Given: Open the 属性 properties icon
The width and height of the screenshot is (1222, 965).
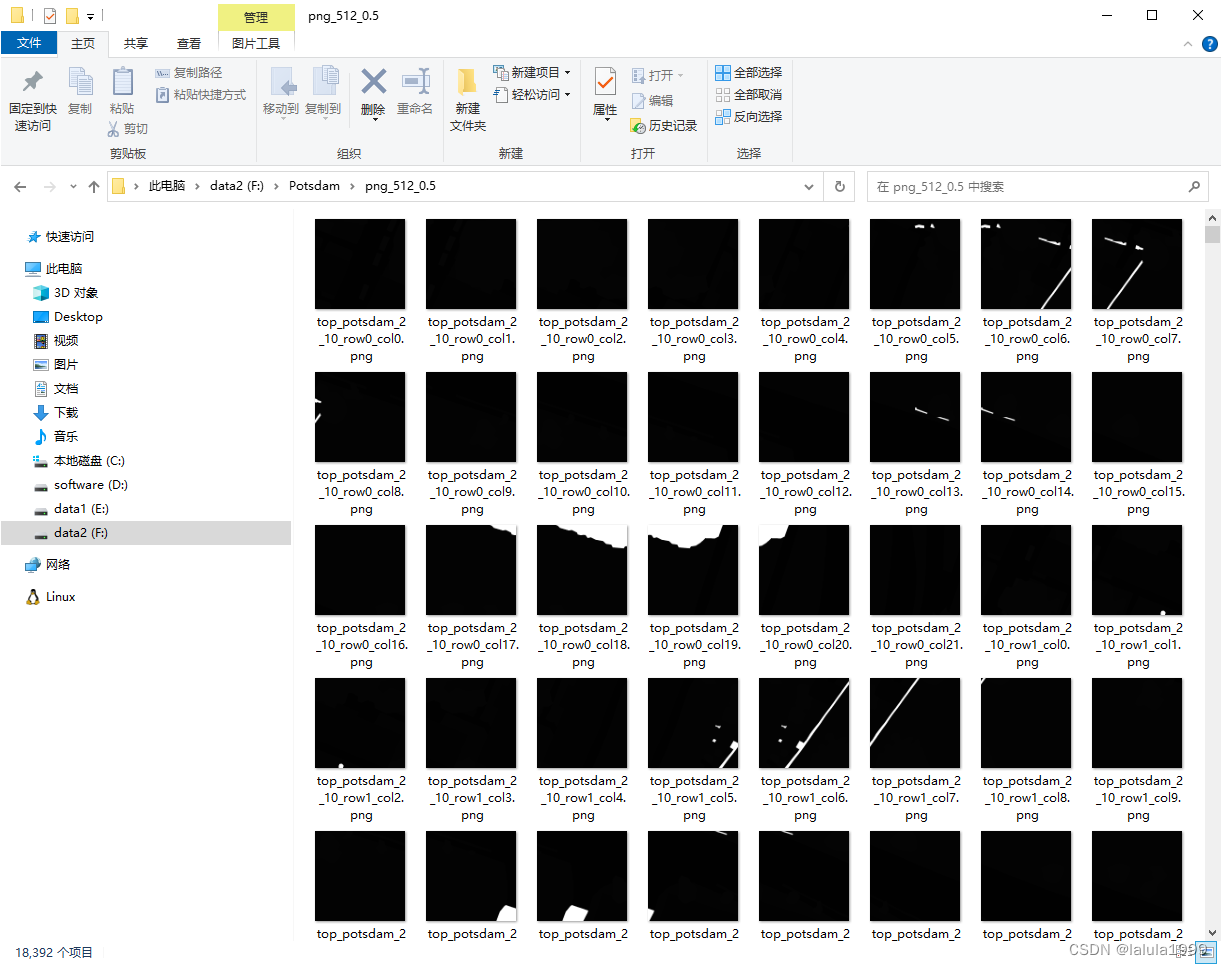Looking at the screenshot, I should (x=605, y=81).
